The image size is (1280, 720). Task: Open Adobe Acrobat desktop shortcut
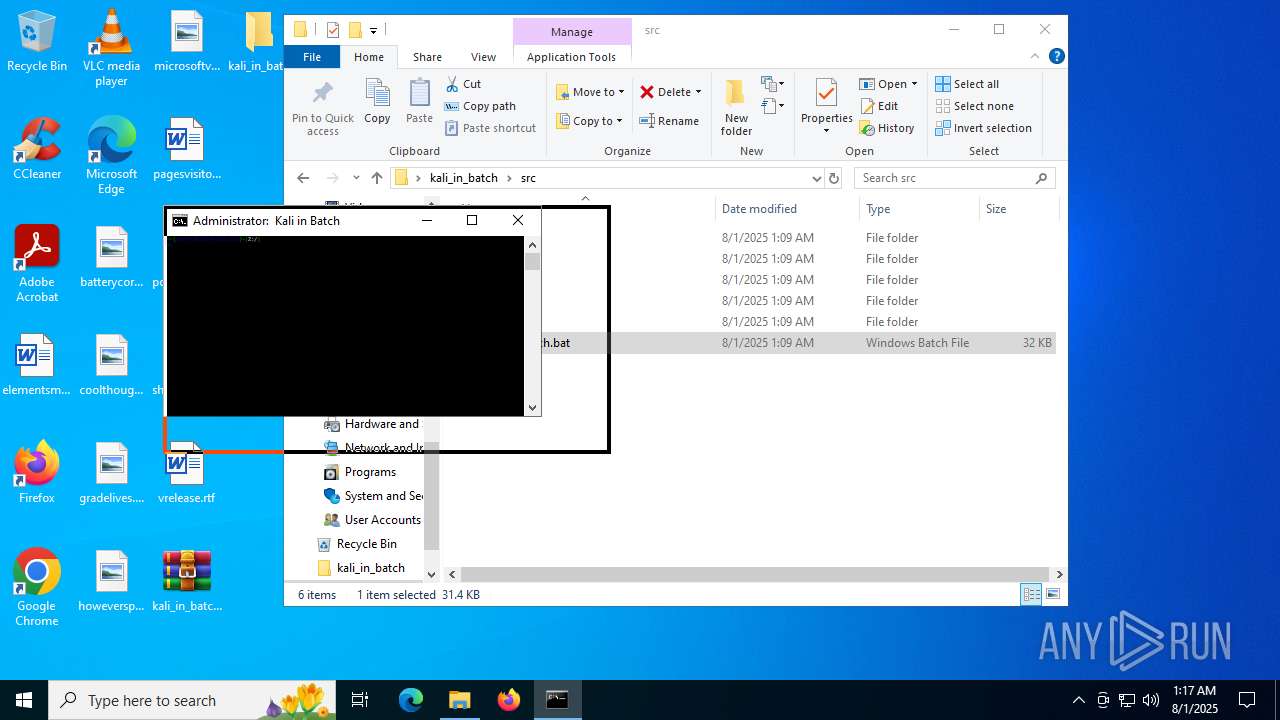pos(37,263)
